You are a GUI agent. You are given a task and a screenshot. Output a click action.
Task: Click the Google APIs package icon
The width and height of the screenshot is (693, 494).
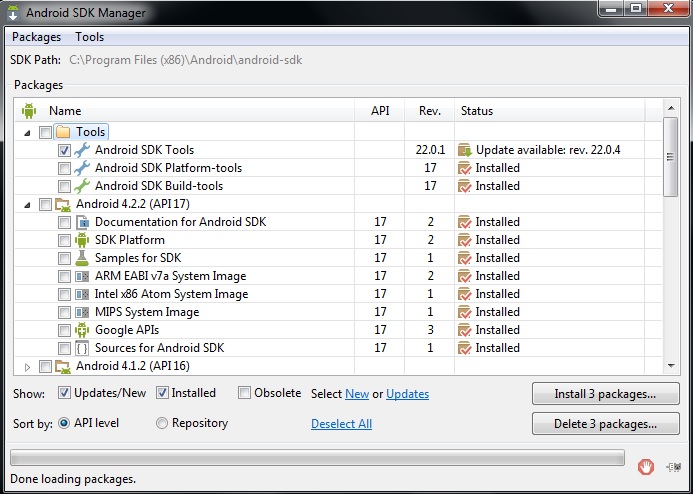(83, 330)
